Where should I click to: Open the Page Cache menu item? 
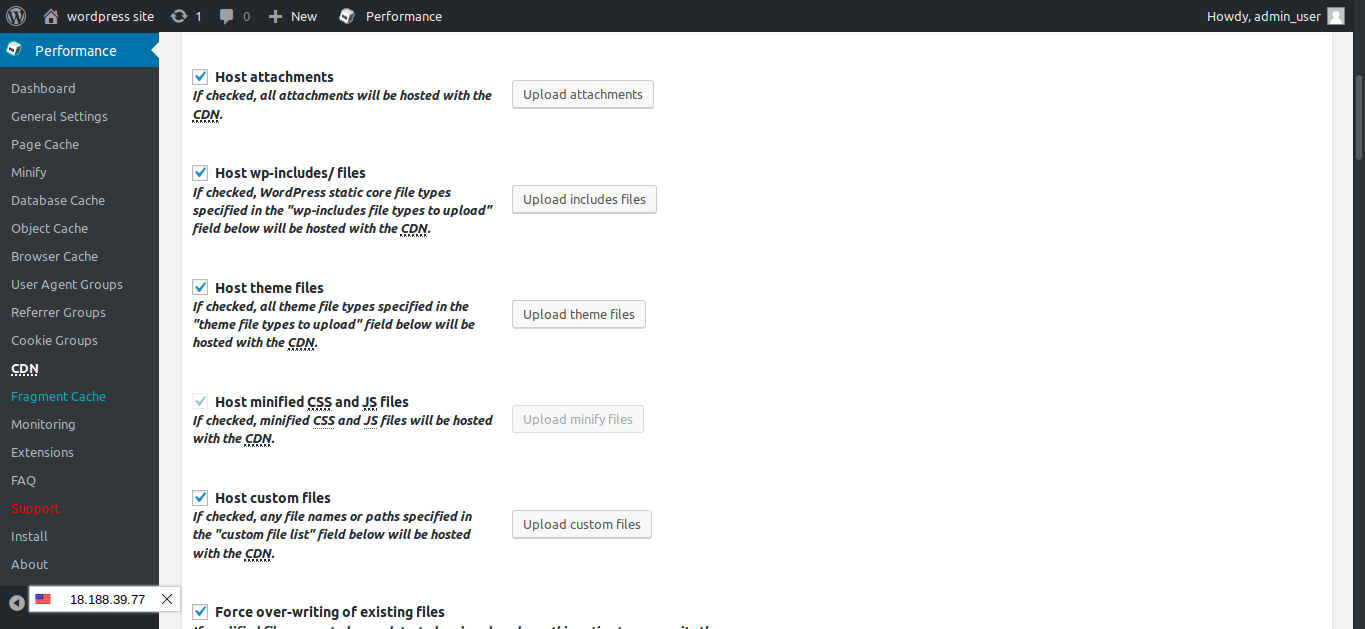45,144
